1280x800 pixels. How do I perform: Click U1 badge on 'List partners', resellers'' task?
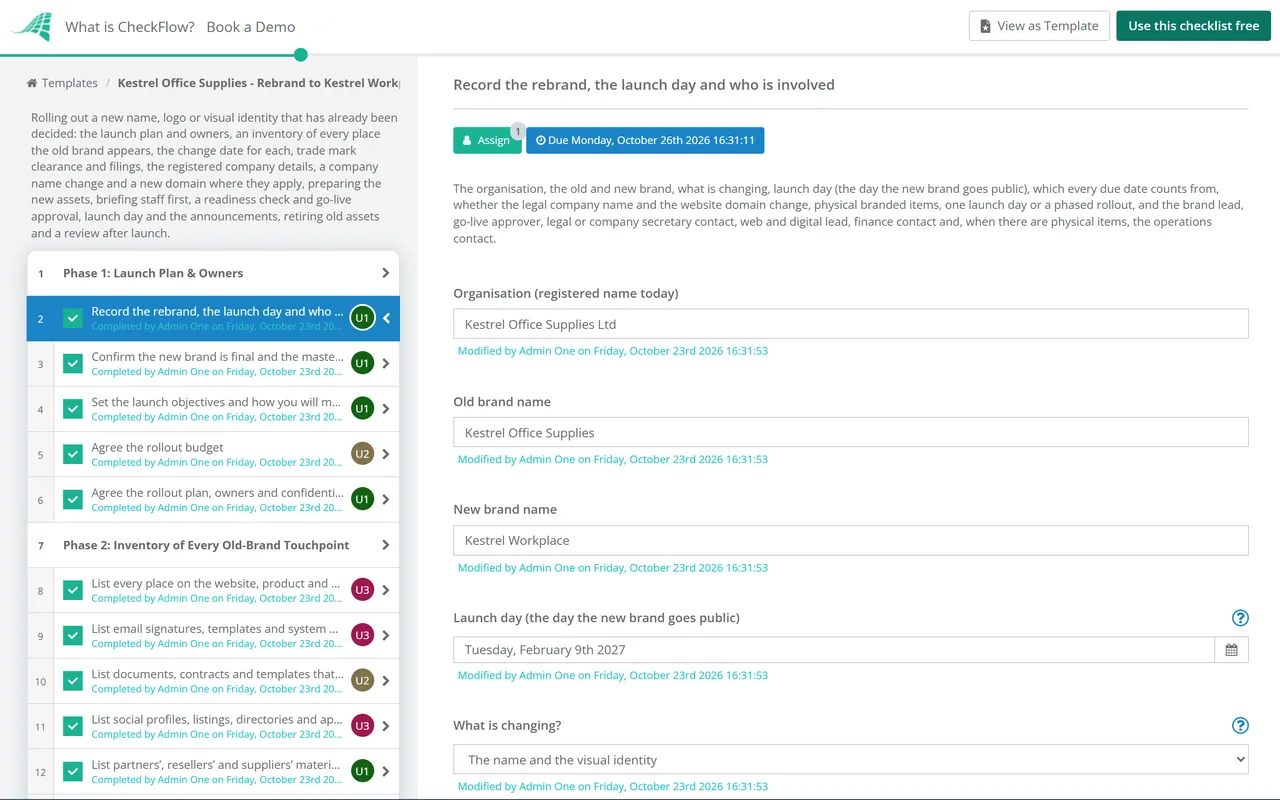362,771
